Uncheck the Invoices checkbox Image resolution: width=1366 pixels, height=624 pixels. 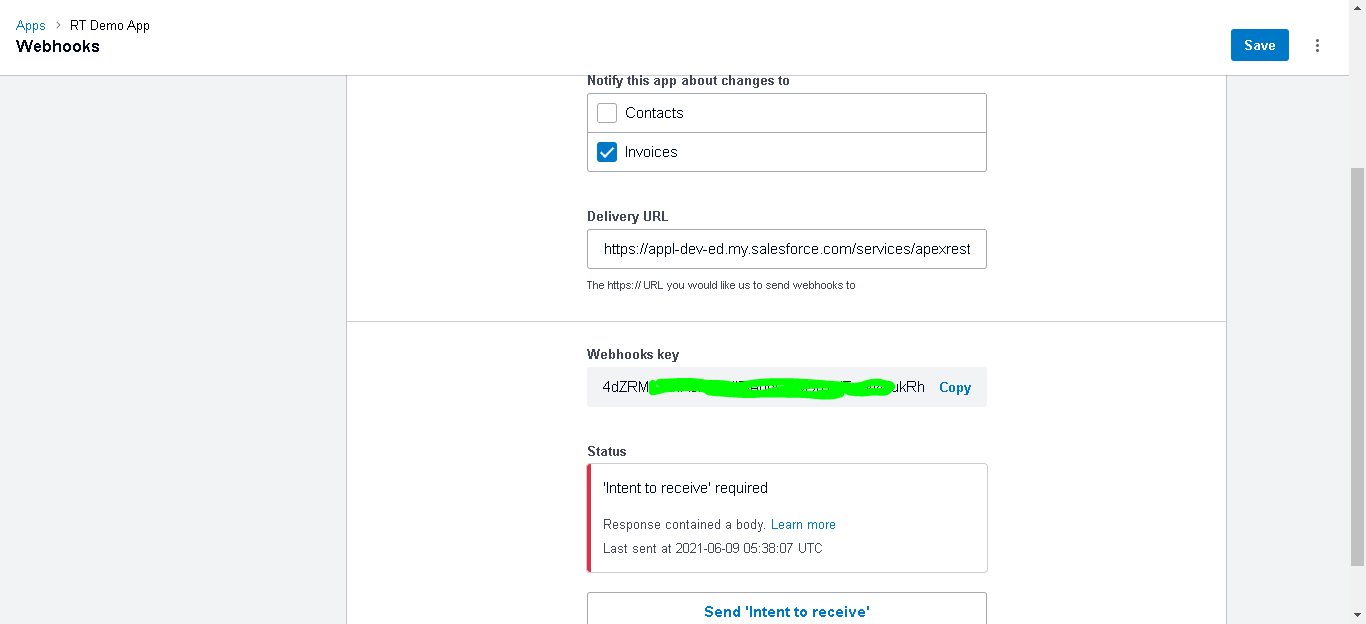point(607,152)
